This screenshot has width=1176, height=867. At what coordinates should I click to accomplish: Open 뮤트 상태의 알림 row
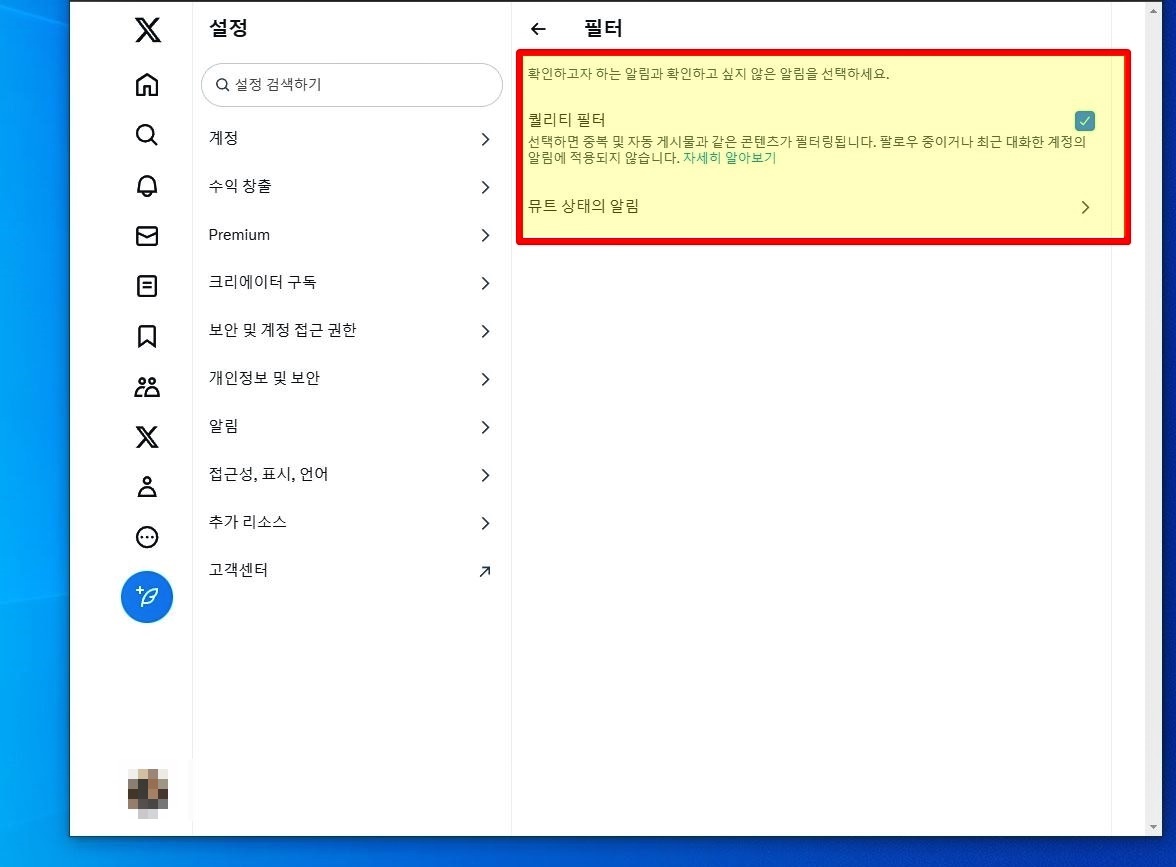pos(811,206)
